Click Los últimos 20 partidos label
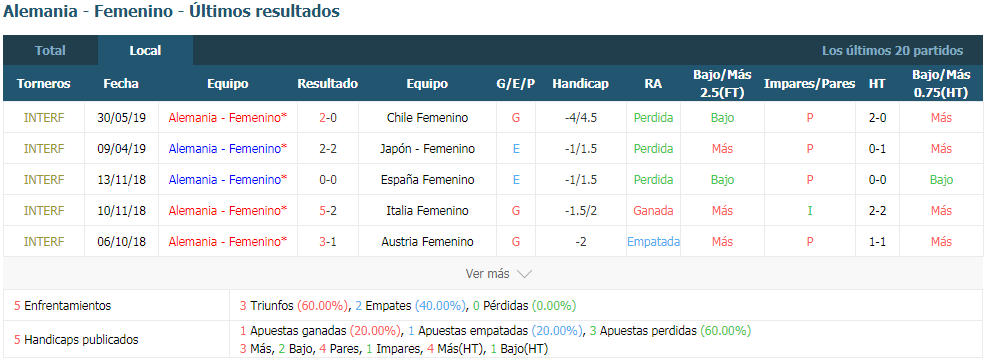The image size is (984, 361). [892, 51]
